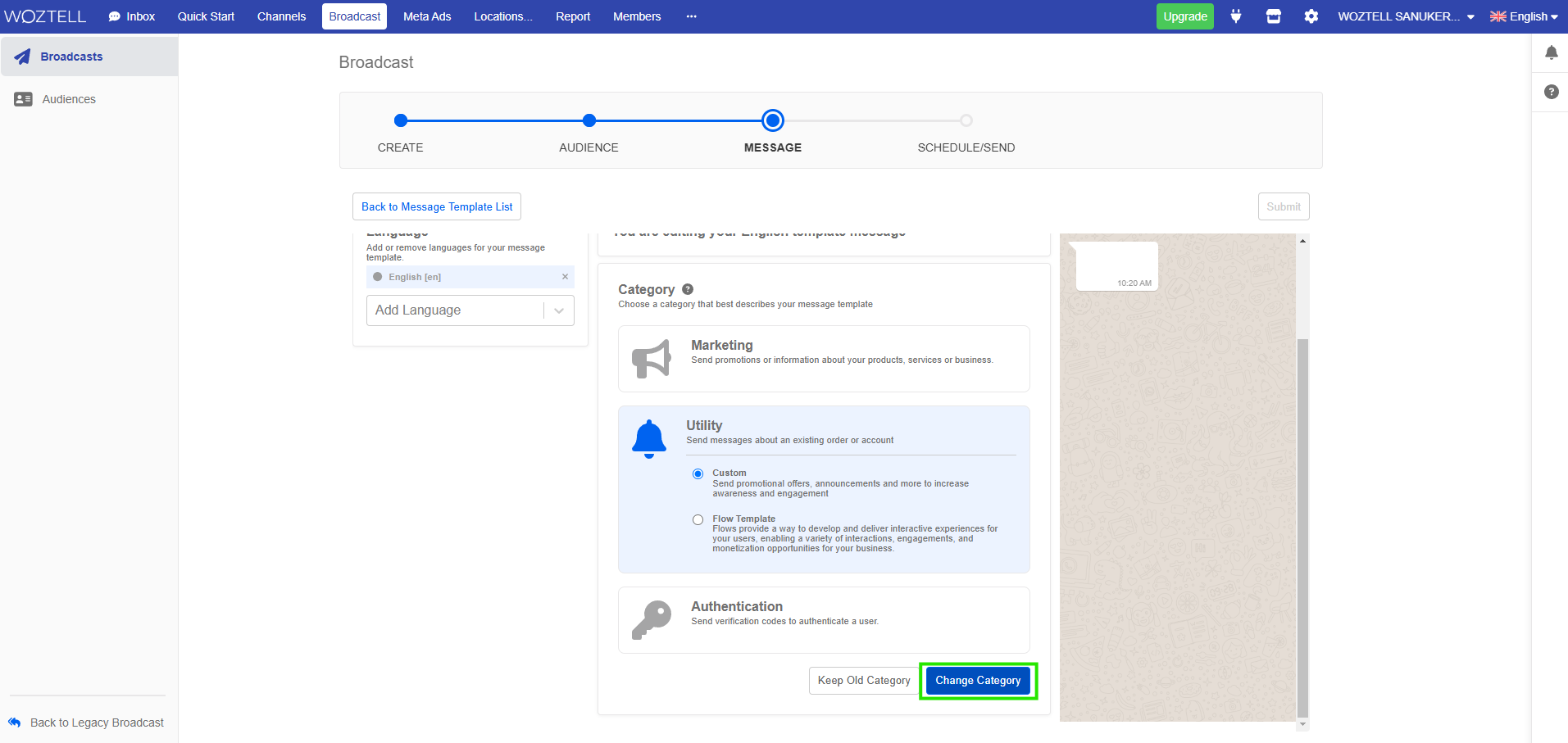1568x743 pixels.
Task: Open the settings gear icon
Action: point(1311,16)
